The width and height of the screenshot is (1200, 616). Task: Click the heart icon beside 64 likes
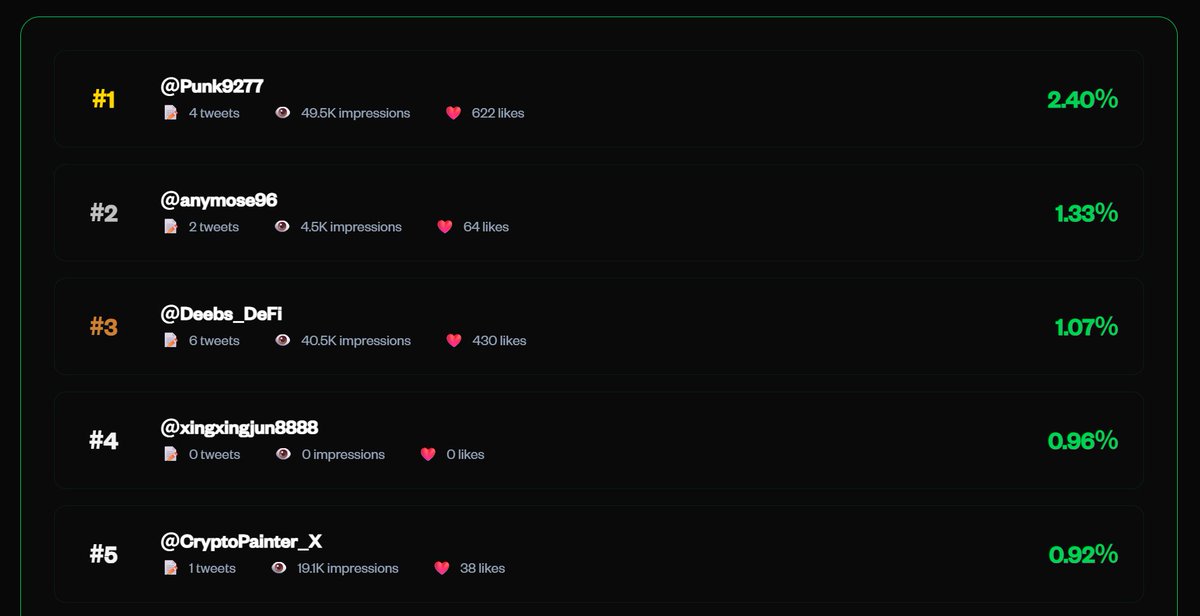tap(445, 227)
